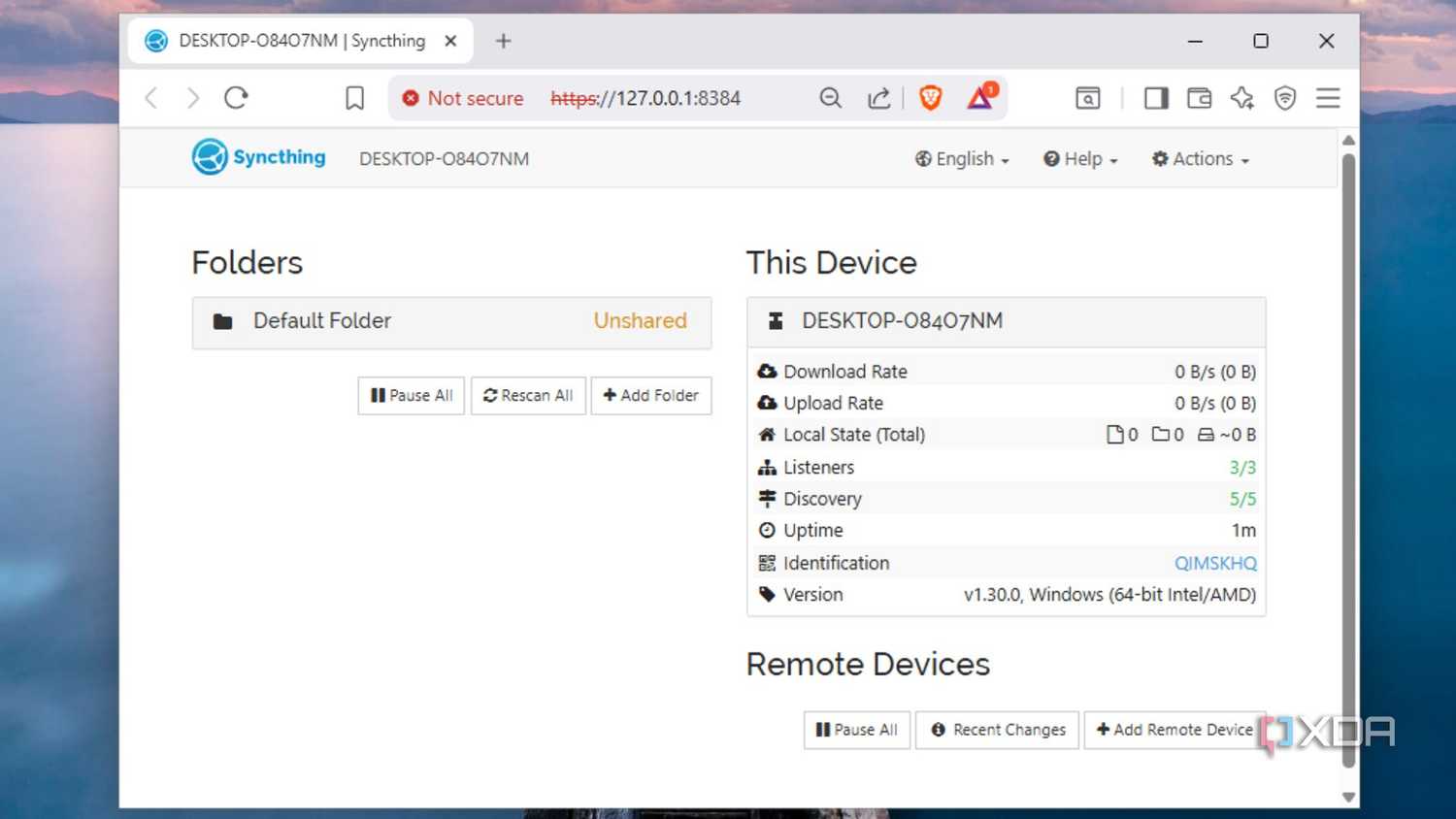The width and height of the screenshot is (1456, 819).
Task: Select the DESKTOP-O84O7NM | Syncthing tab
Action: pyautogui.click(x=301, y=41)
